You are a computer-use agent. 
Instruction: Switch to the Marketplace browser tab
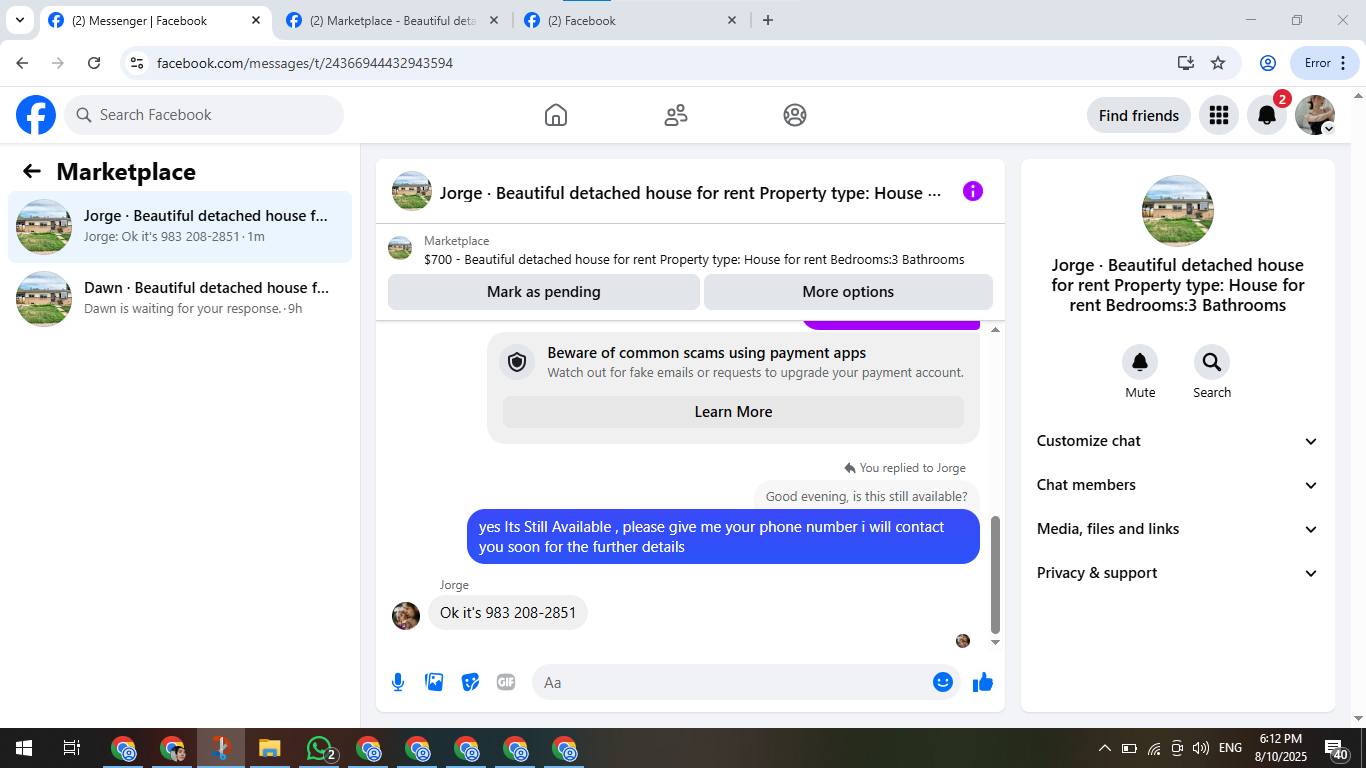(394, 20)
